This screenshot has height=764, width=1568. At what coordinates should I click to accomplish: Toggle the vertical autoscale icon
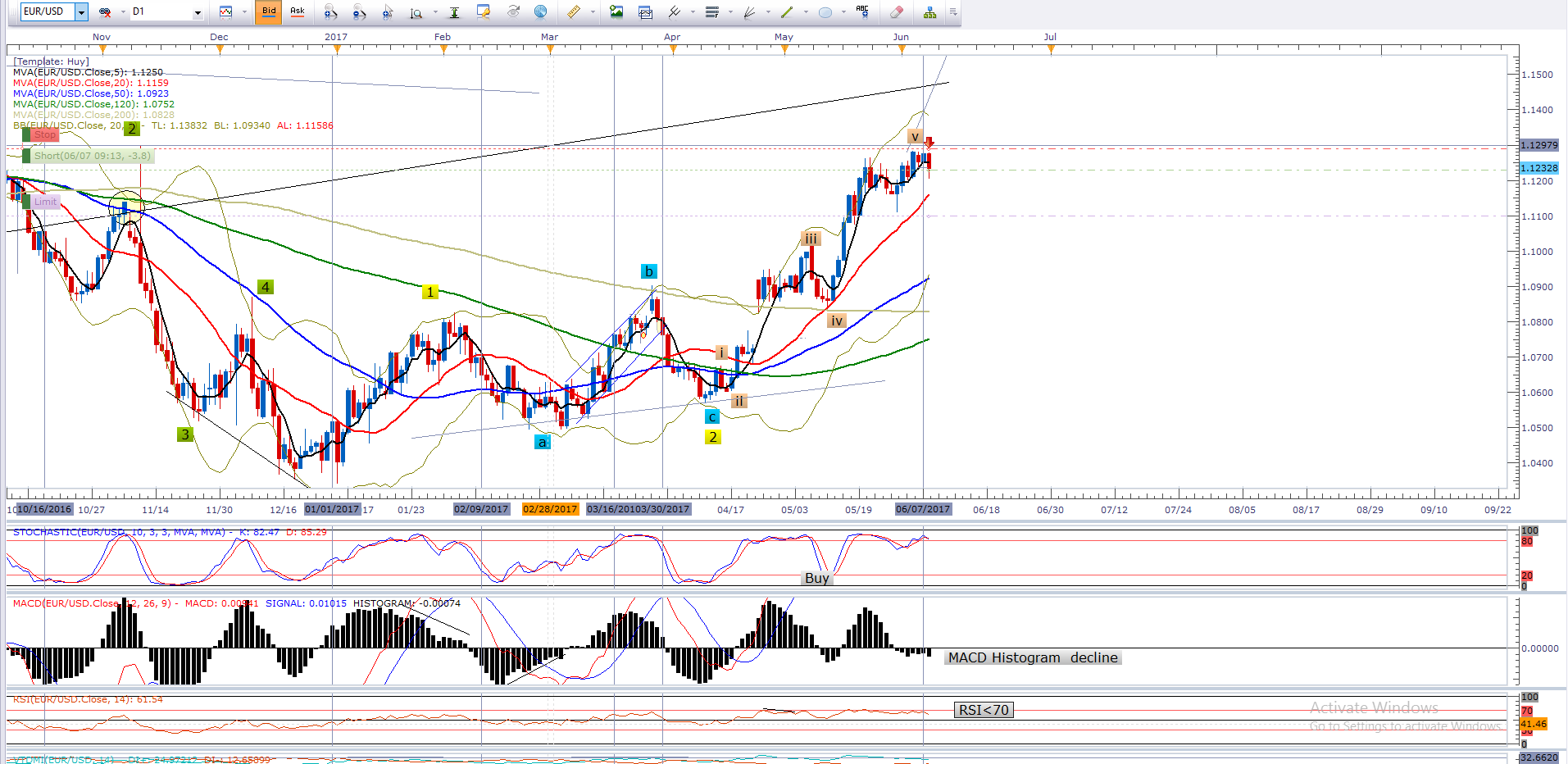tap(454, 12)
